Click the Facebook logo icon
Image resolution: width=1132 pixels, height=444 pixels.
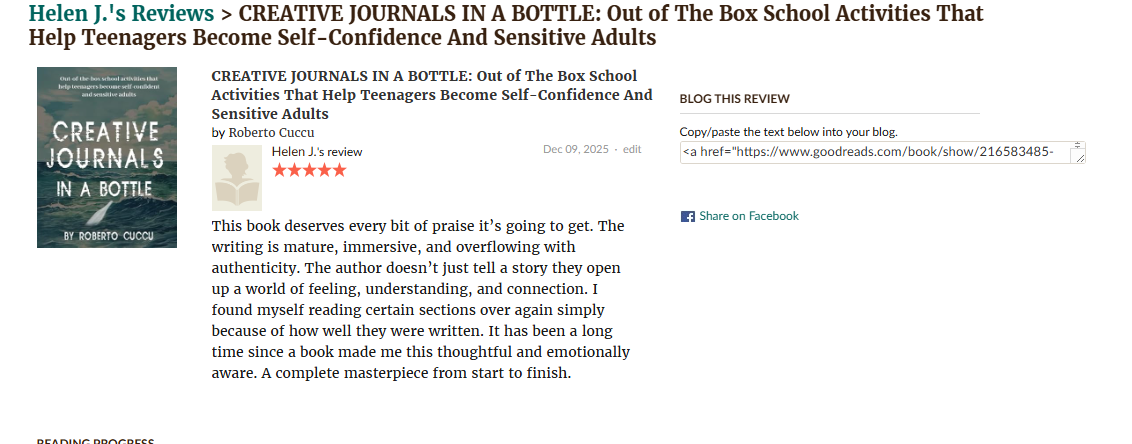687,216
